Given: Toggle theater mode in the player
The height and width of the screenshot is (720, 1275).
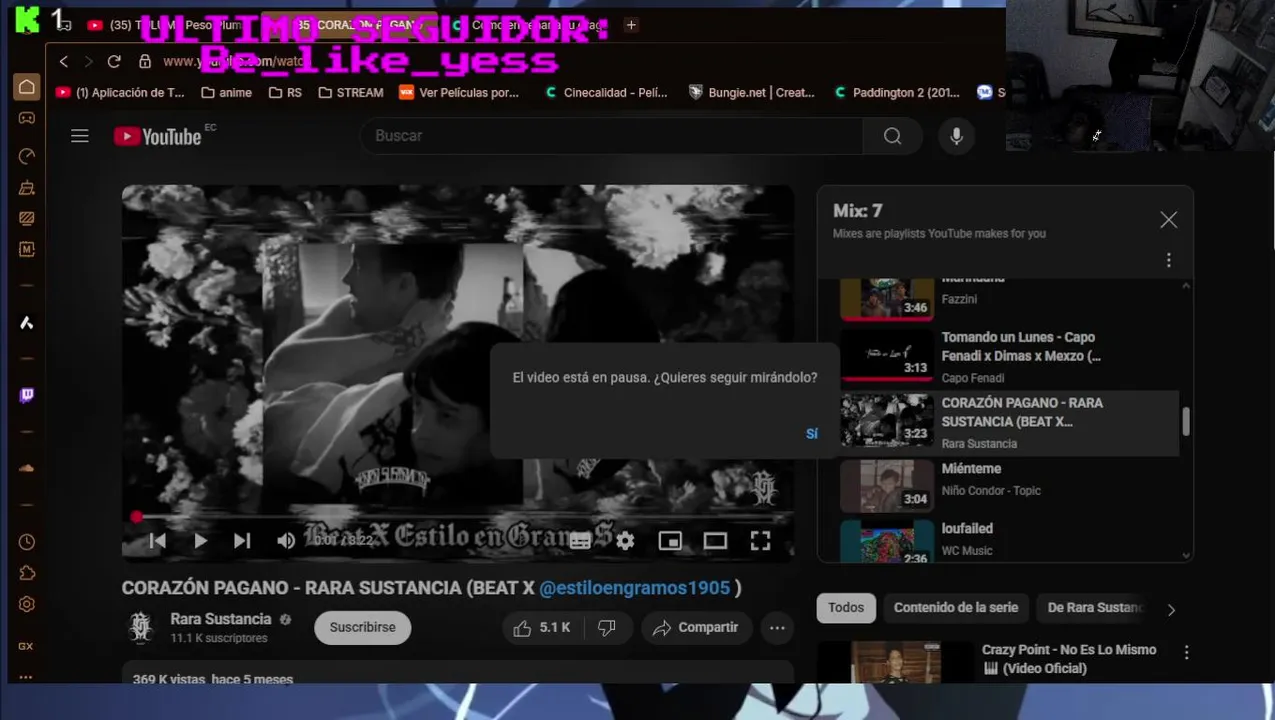Looking at the screenshot, I should coord(715,541).
